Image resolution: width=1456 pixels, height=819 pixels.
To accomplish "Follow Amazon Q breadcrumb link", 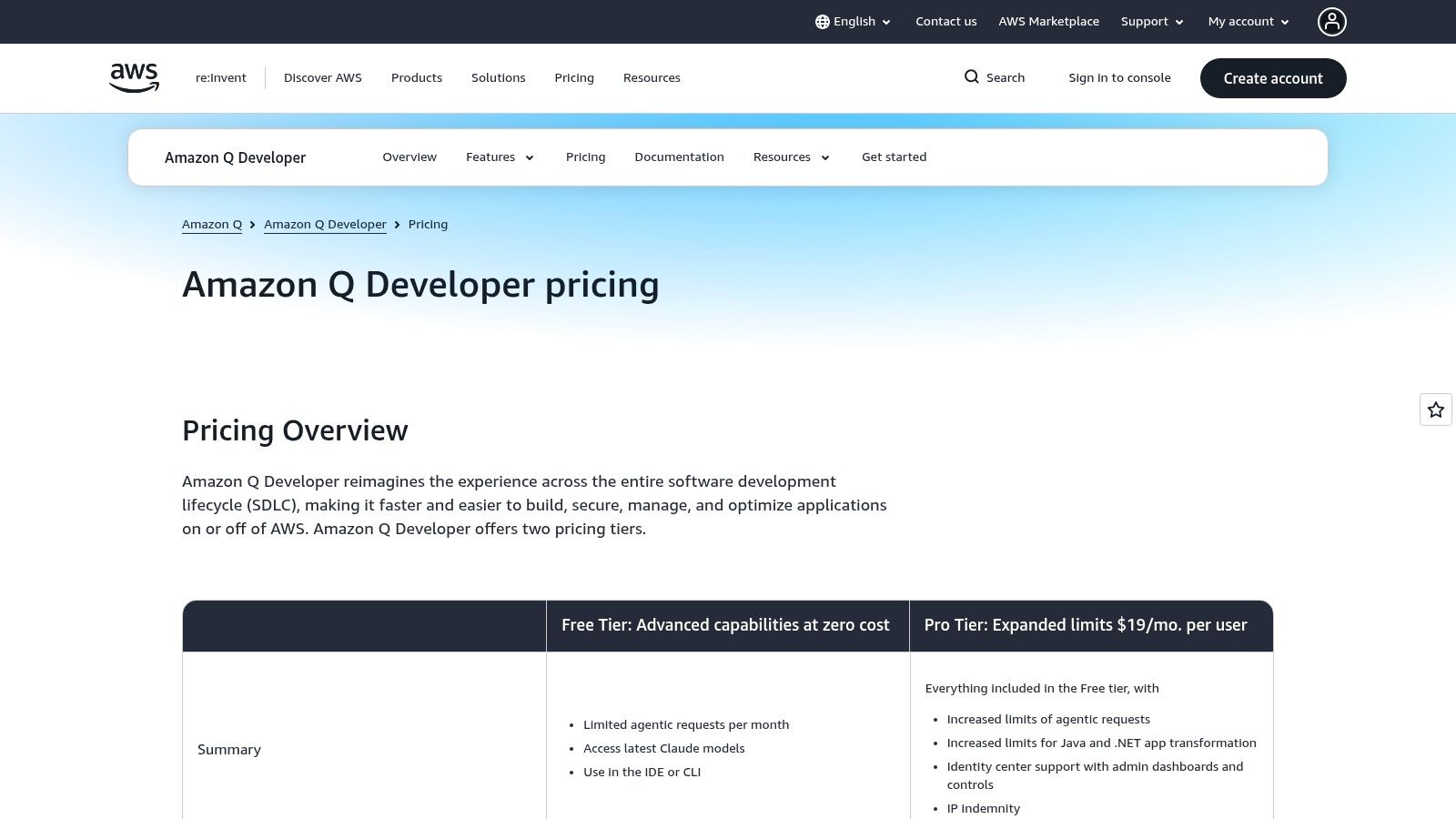I will coord(212,225).
